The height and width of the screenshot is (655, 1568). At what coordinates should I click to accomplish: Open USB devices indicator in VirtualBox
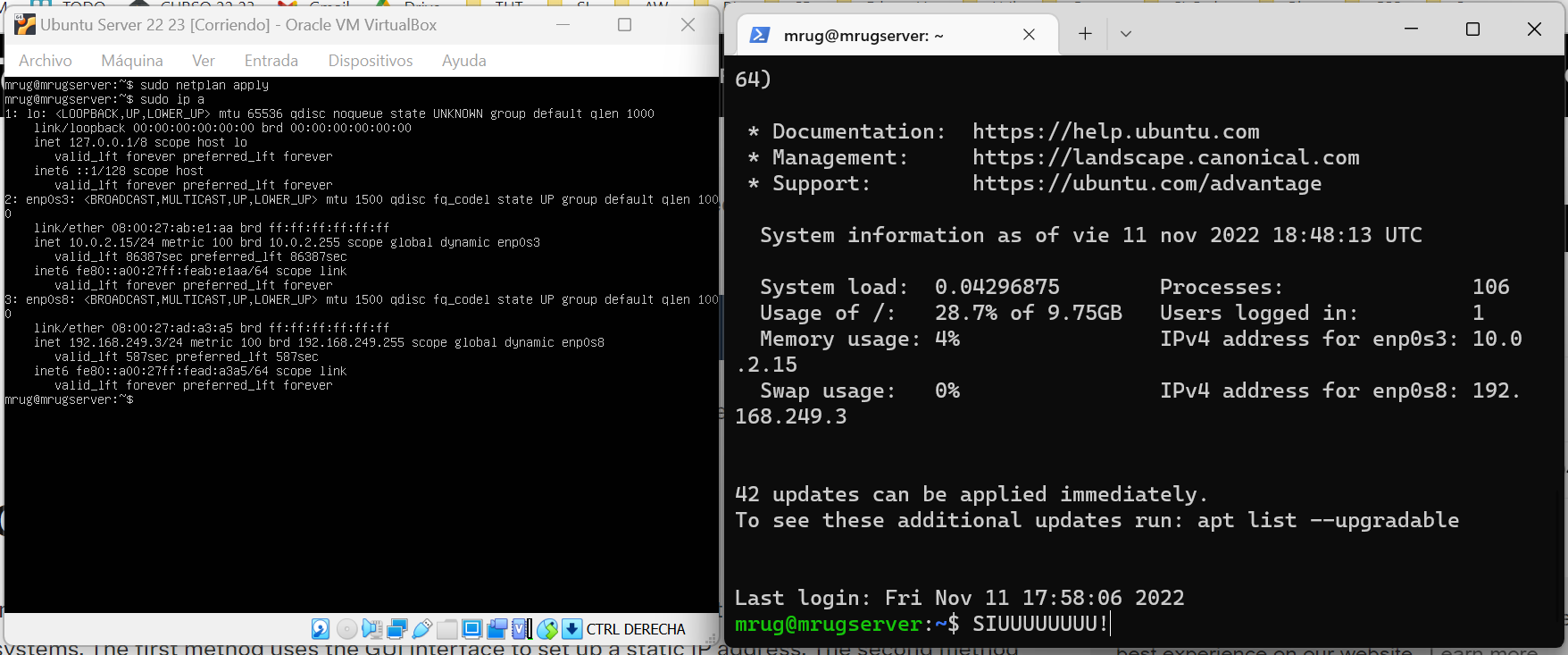422,629
